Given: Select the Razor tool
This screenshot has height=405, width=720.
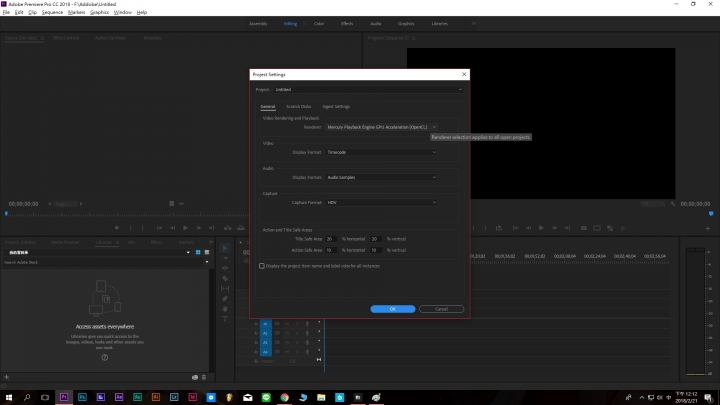Looking at the screenshot, I should click(225, 278).
